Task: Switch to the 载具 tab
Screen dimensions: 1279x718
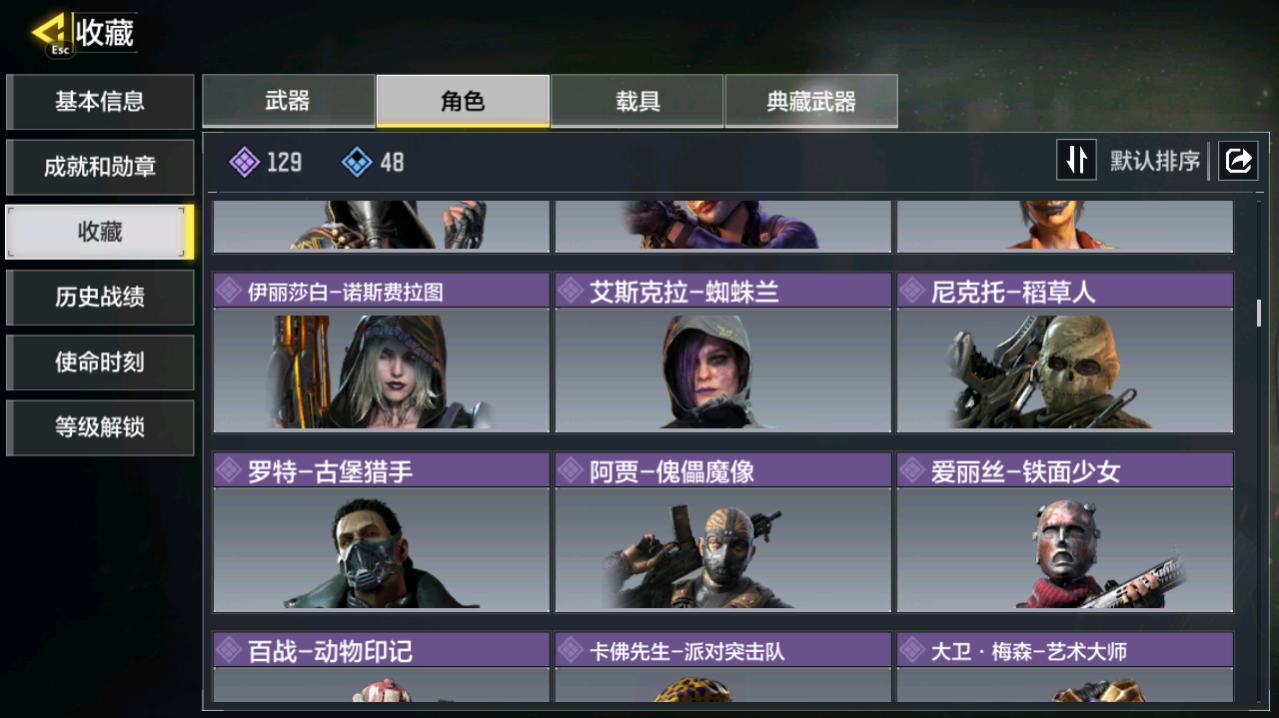Action: coord(637,101)
